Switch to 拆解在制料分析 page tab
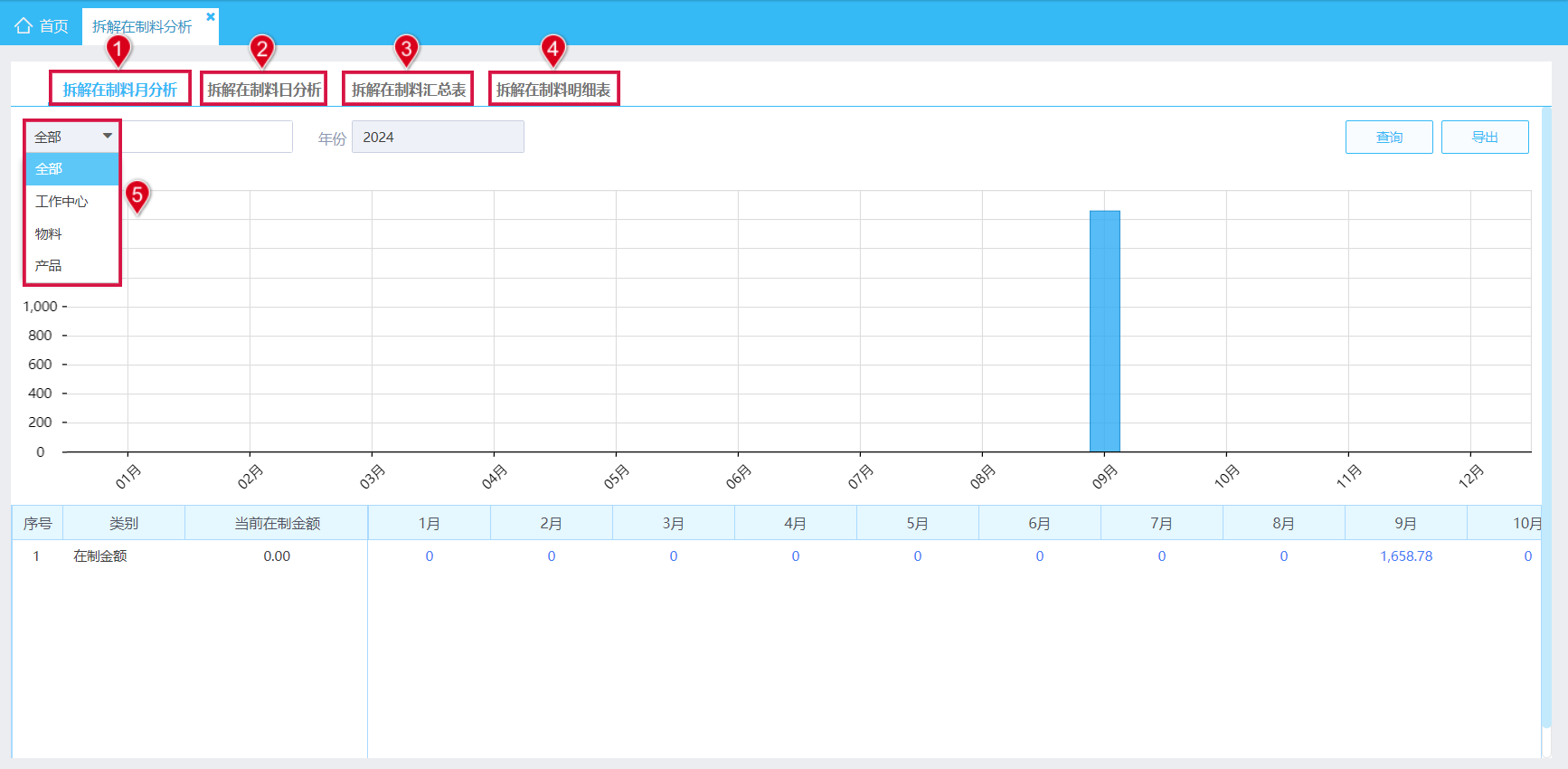This screenshot has width=1568, height=769. [142, 27]
